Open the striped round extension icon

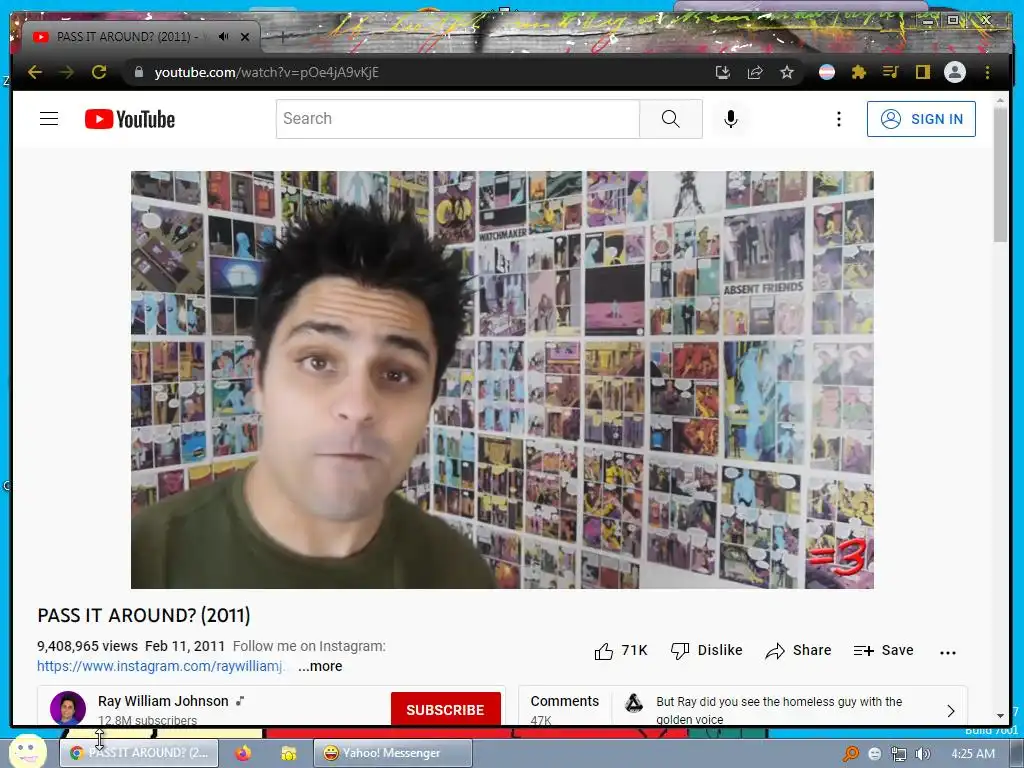[827, 72]
